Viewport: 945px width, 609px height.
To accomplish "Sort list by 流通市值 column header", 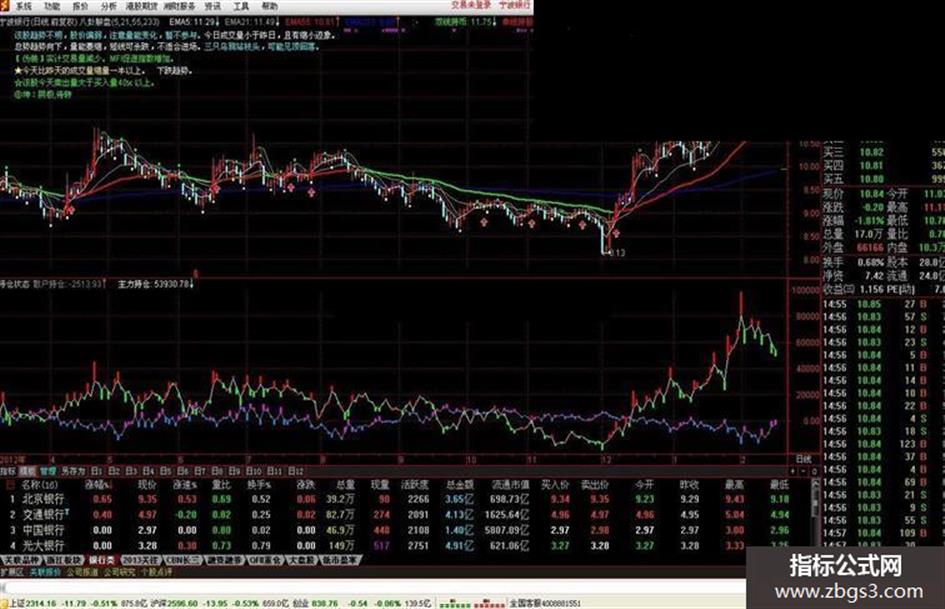I will [x=510, y=484].
